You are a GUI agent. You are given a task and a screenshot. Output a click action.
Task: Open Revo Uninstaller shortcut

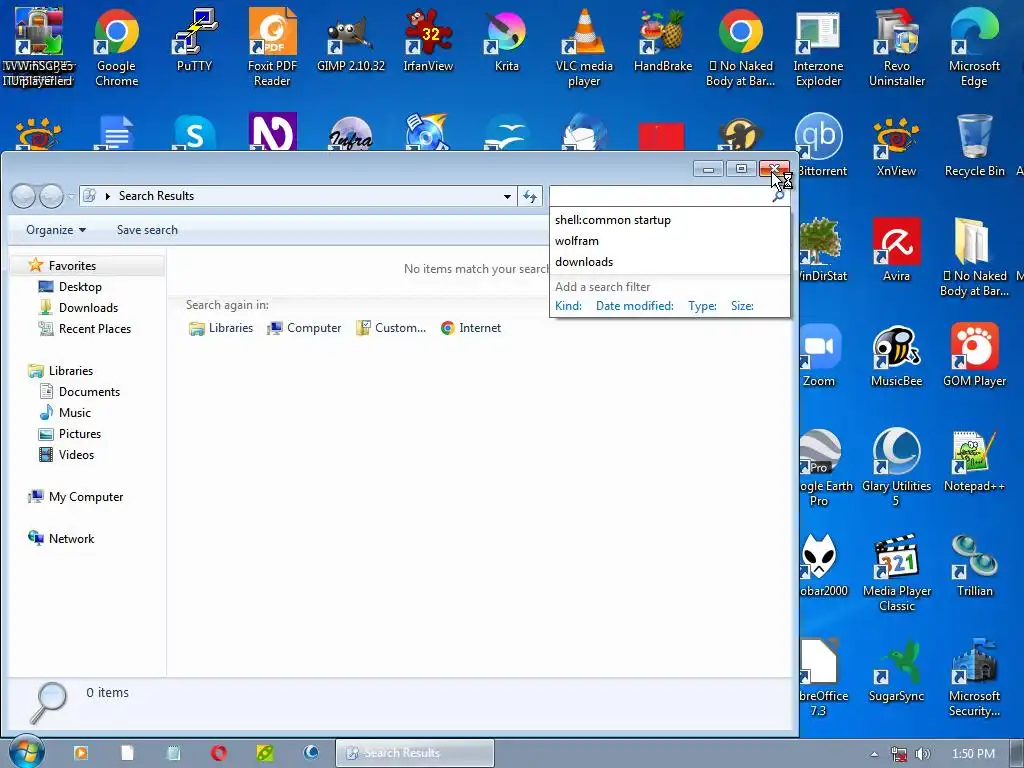pyautogui.click(x=897, y=47)
